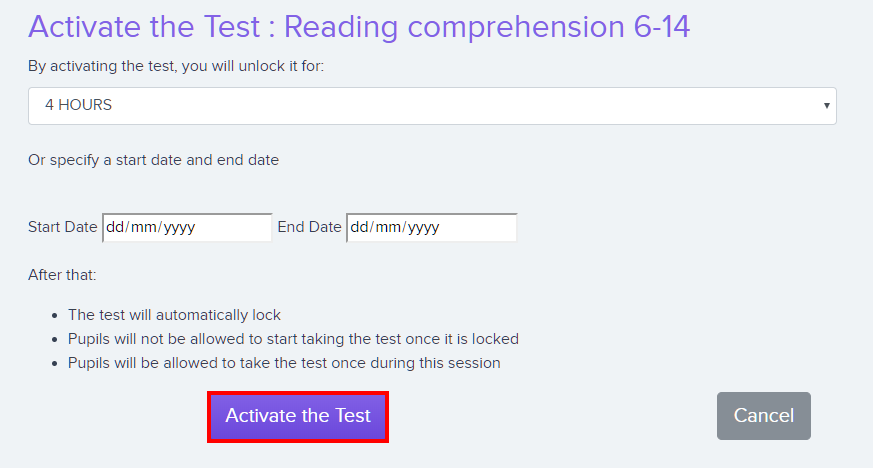This screenshot has width=873, height=468.
Task: Click "Or specify a start date and end date" text
Action: (x=154, y=160)
